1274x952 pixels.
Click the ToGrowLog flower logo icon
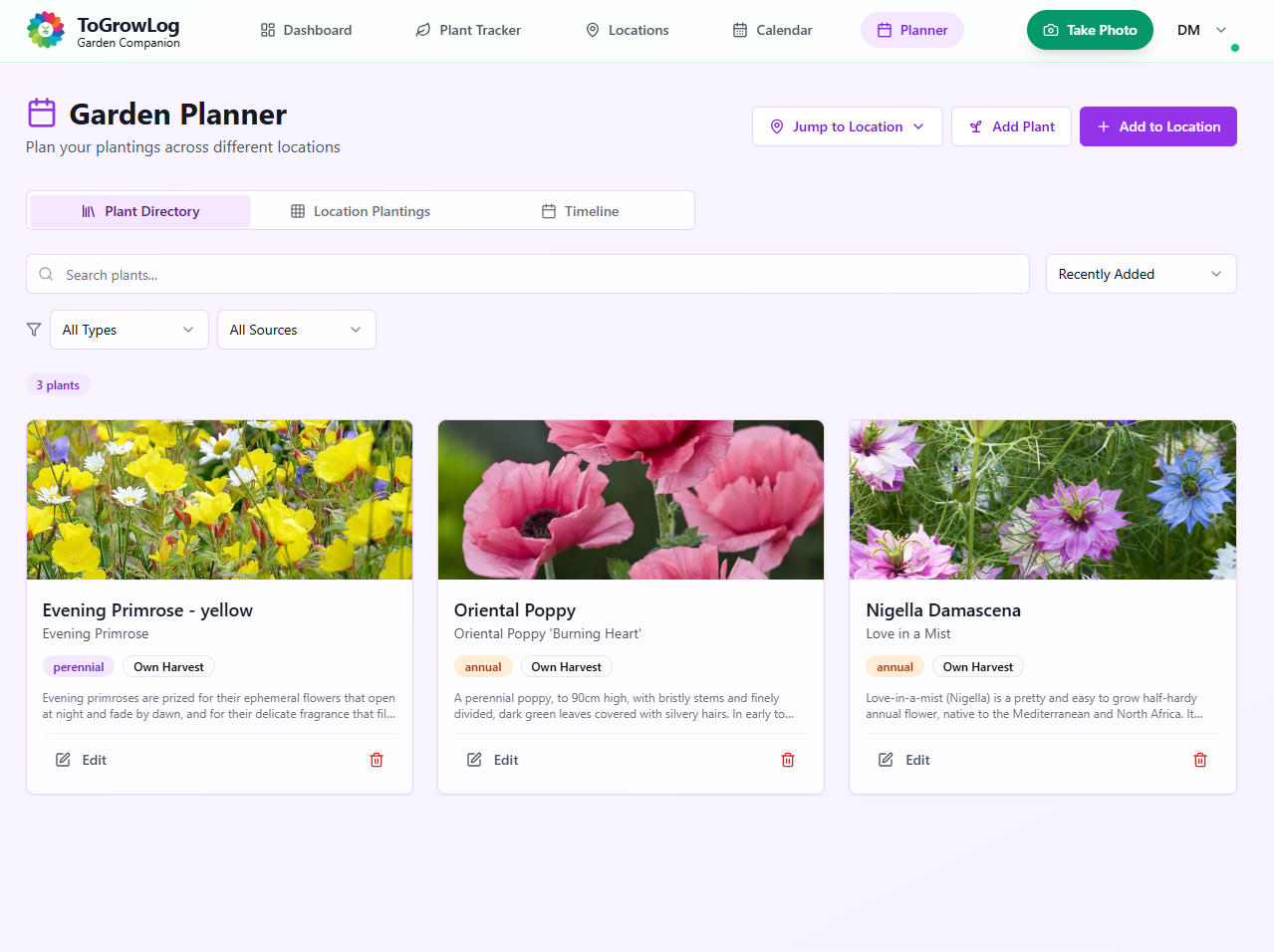(x=45, y=30)
